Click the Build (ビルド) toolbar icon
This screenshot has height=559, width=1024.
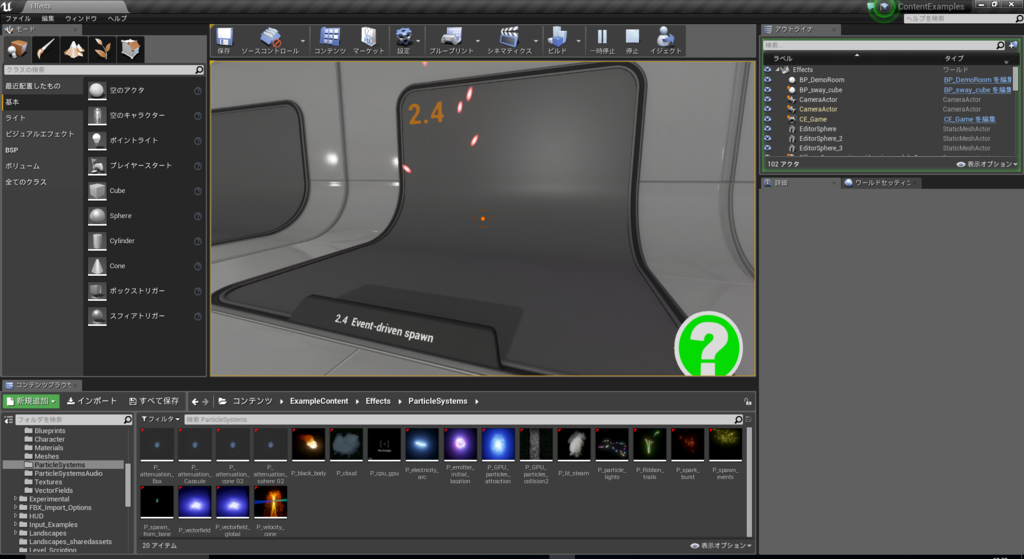point(557,40)
